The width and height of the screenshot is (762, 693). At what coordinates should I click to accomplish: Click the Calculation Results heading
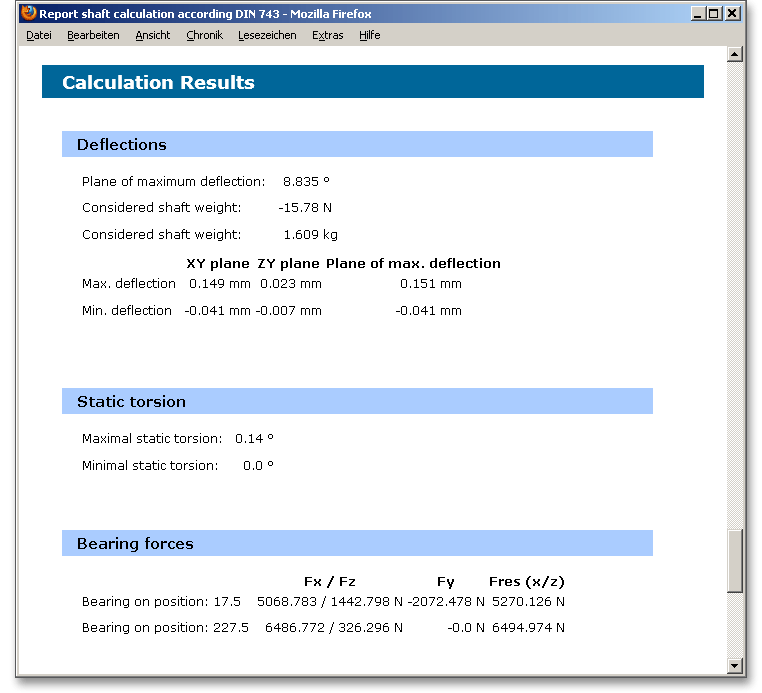pyautogui.click(x=158, y=83)
